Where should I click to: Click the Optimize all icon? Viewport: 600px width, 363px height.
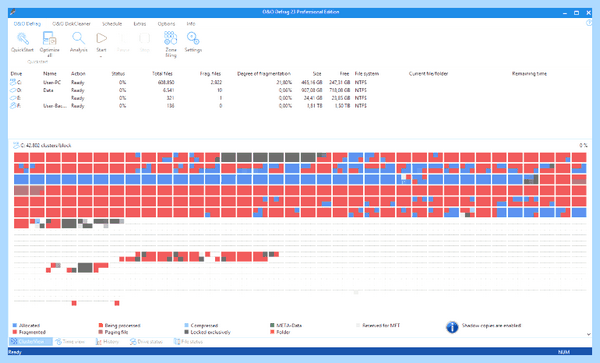(49, 39)
